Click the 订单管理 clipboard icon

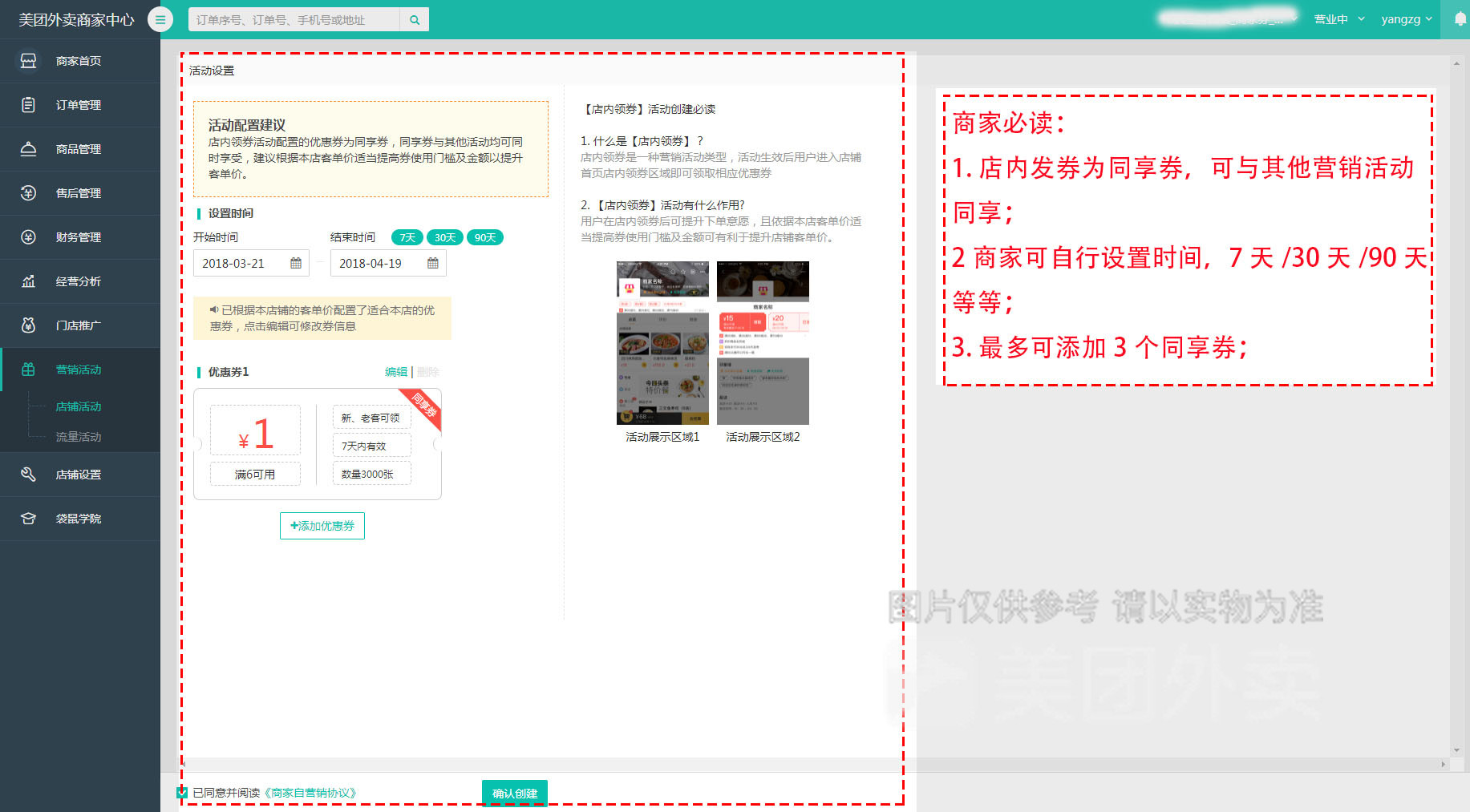pos(28,105)
